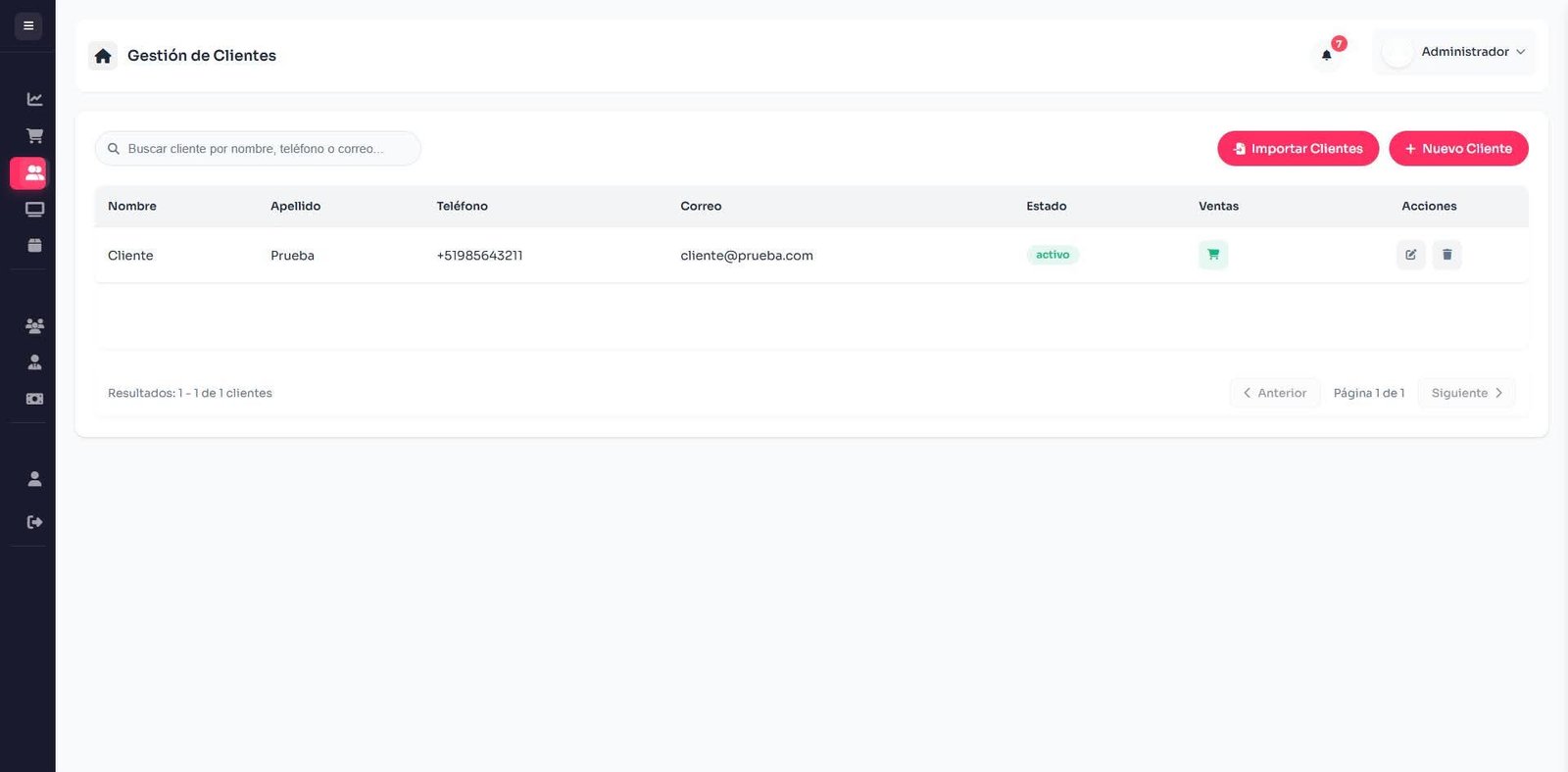Open the box inventory sidebar icon
Screen dimensions: 1568x772
click(34, 245)
